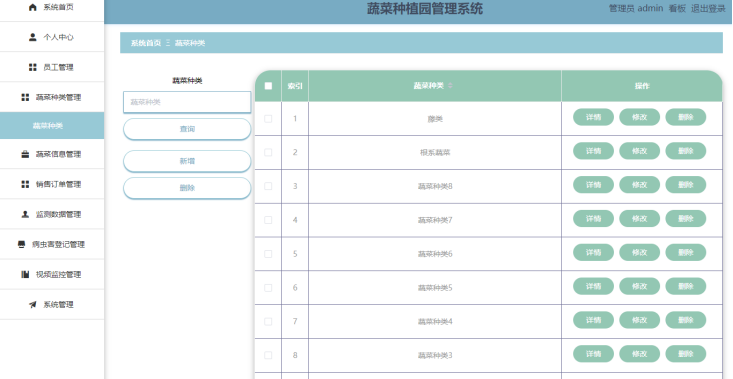Expand 系统管理 sidebar menu
The width and height of the screenshot is (733, 379).
point(52,305)
